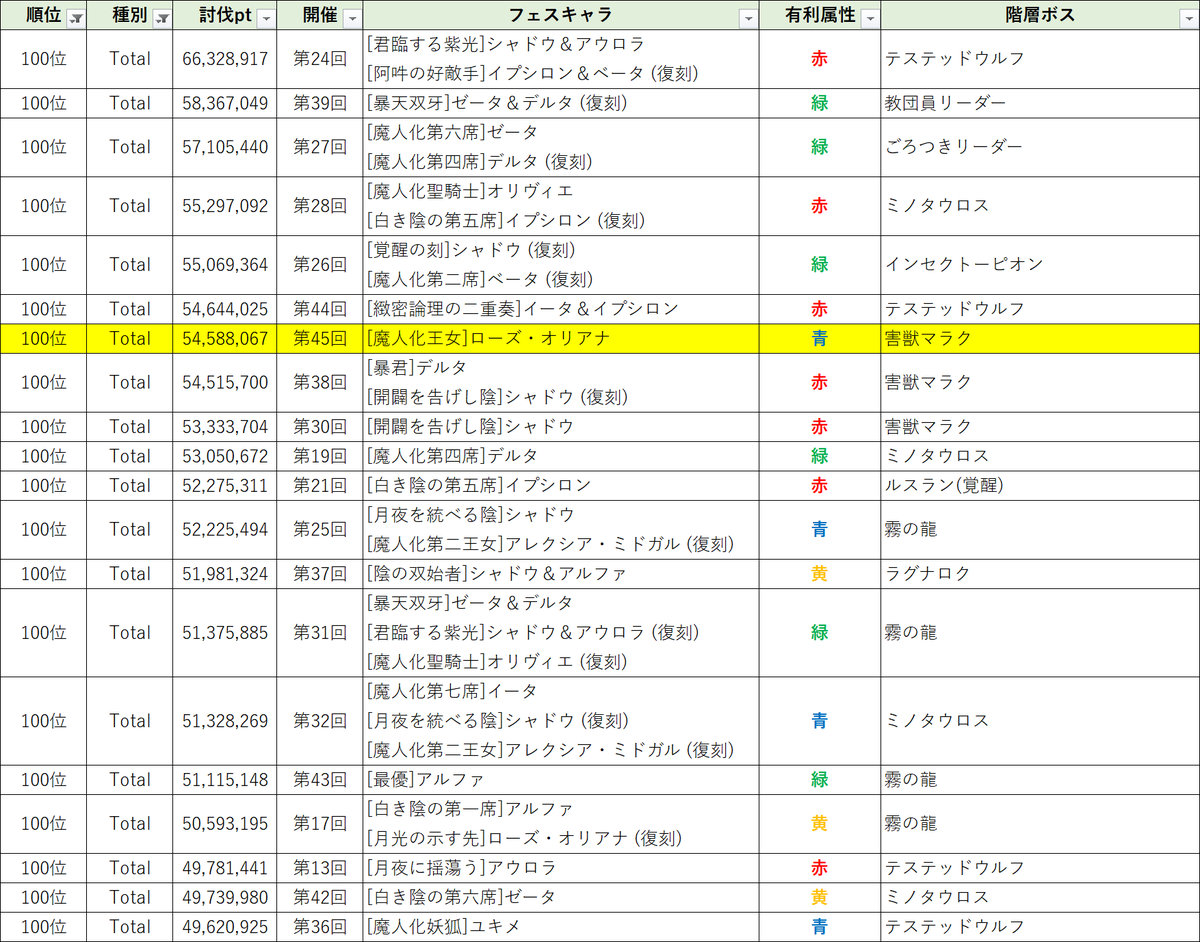Select cell with value 55,297,092
1200x942 pixels.
pos(225,206)
